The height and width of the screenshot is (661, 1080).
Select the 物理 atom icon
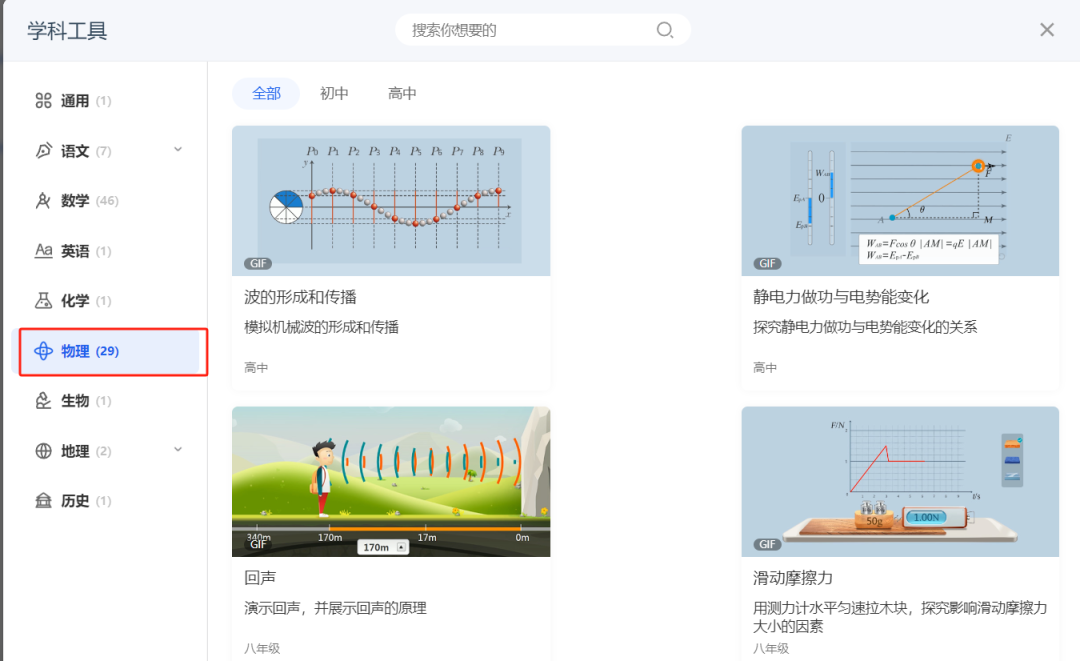click(42, 351)
